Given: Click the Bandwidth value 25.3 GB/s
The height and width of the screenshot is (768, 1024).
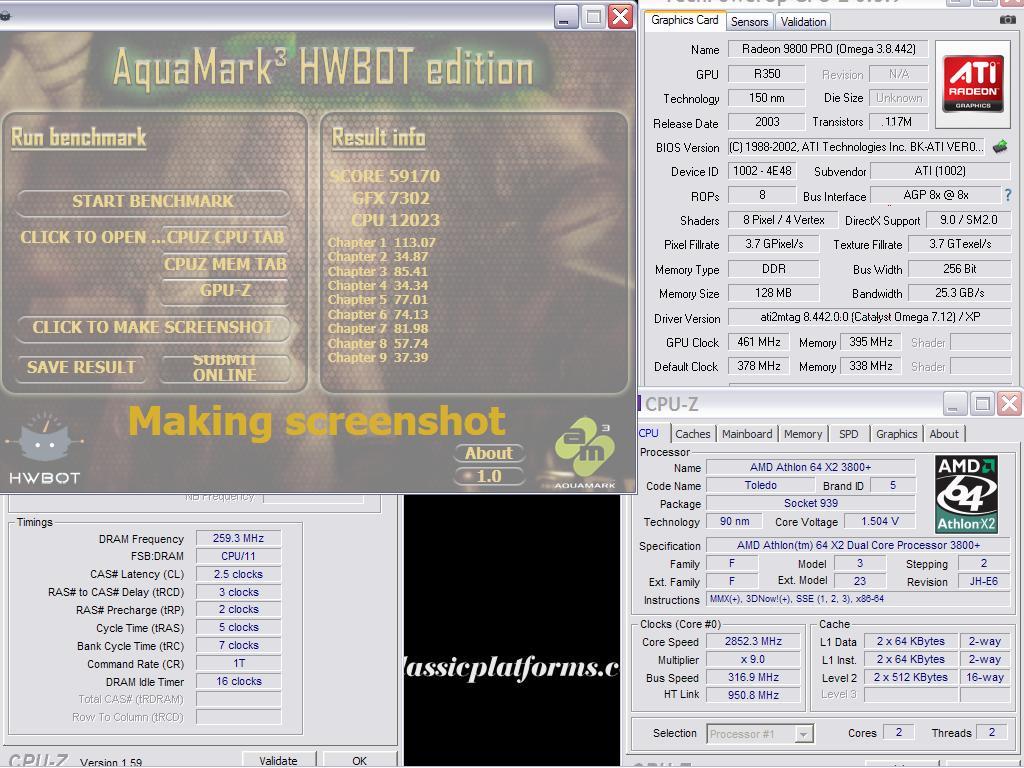Looking at the screenshot, I should pyautogui.click(x=959, y=293).
